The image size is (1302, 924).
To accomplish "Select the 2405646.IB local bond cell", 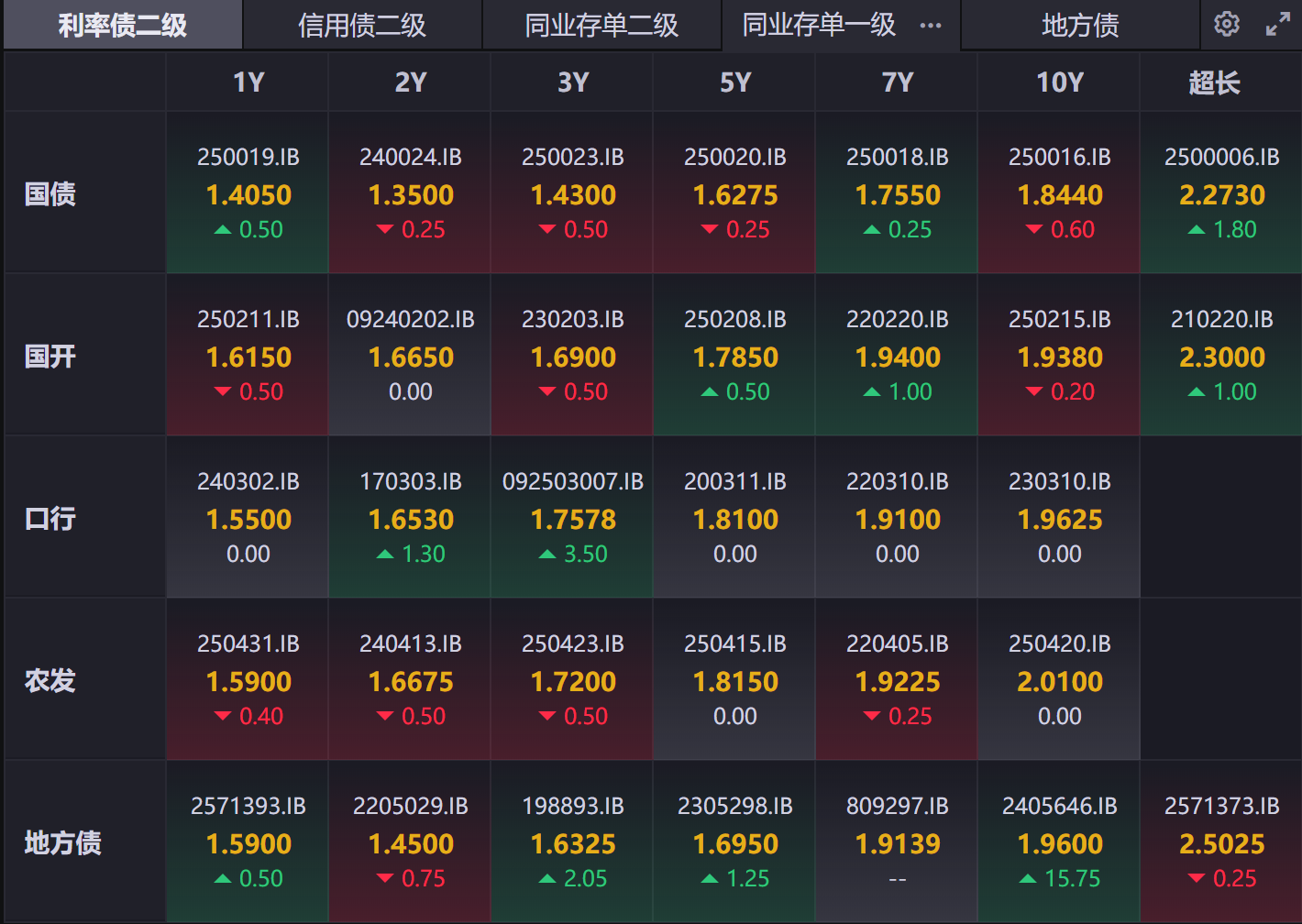I will (x=1059, y=807).
